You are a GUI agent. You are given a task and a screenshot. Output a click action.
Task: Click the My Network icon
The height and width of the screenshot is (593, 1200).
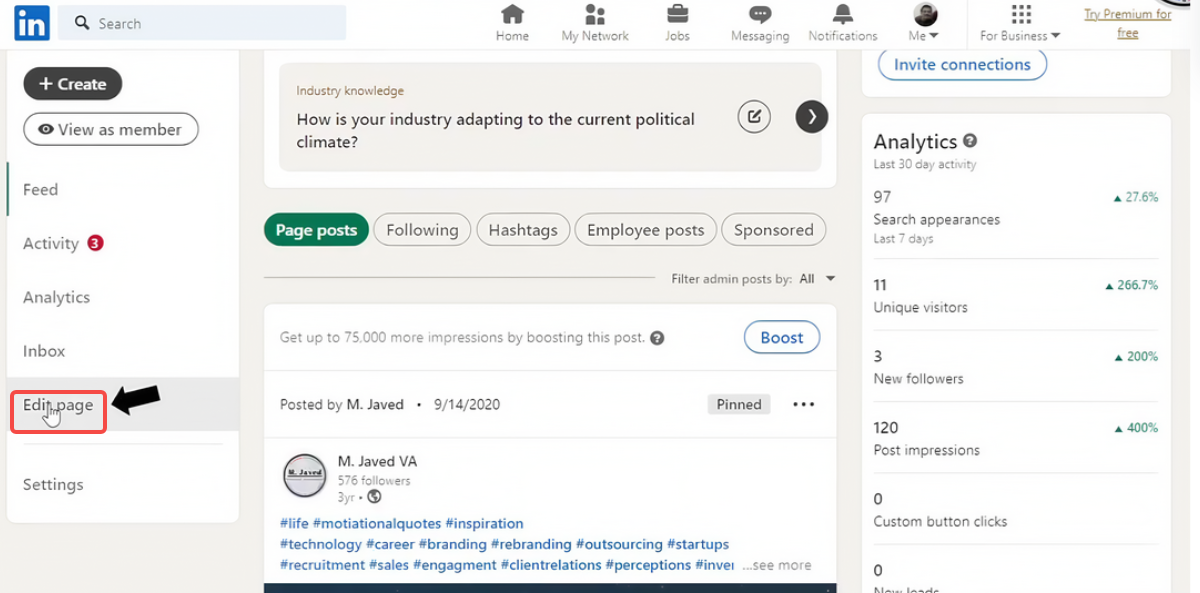click(594, 20)
